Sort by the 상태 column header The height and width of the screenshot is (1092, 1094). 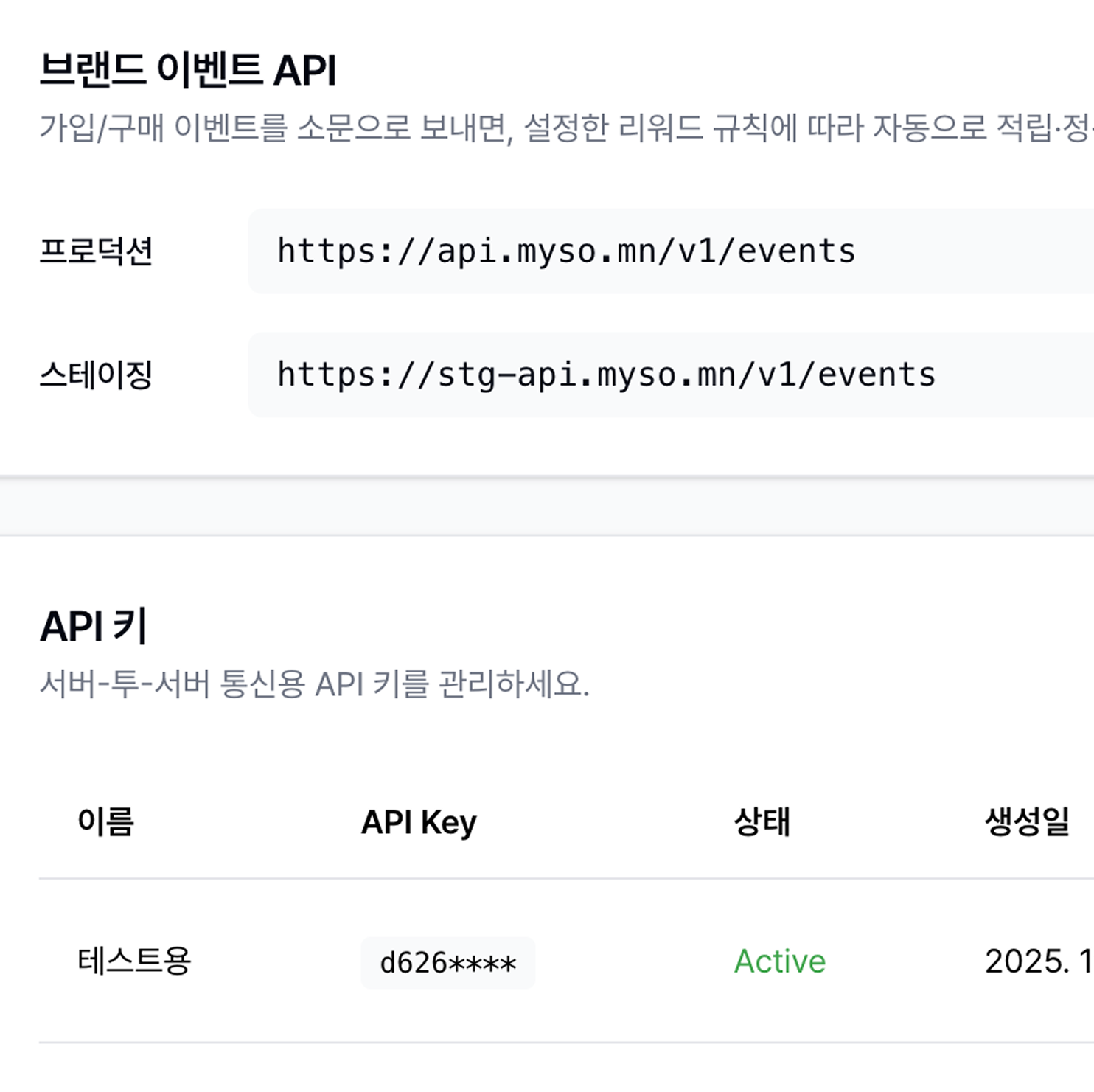point(762,822)
